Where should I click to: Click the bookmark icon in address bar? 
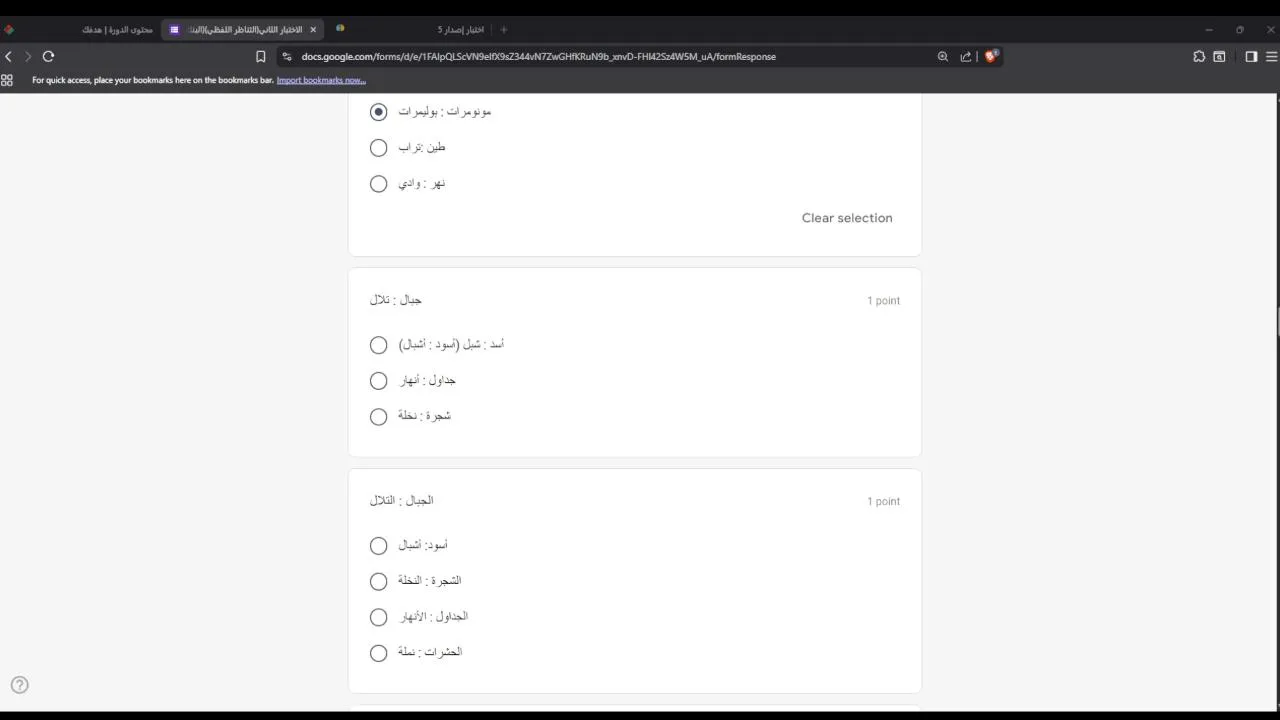pyautogui.click(x=261, y=57)
